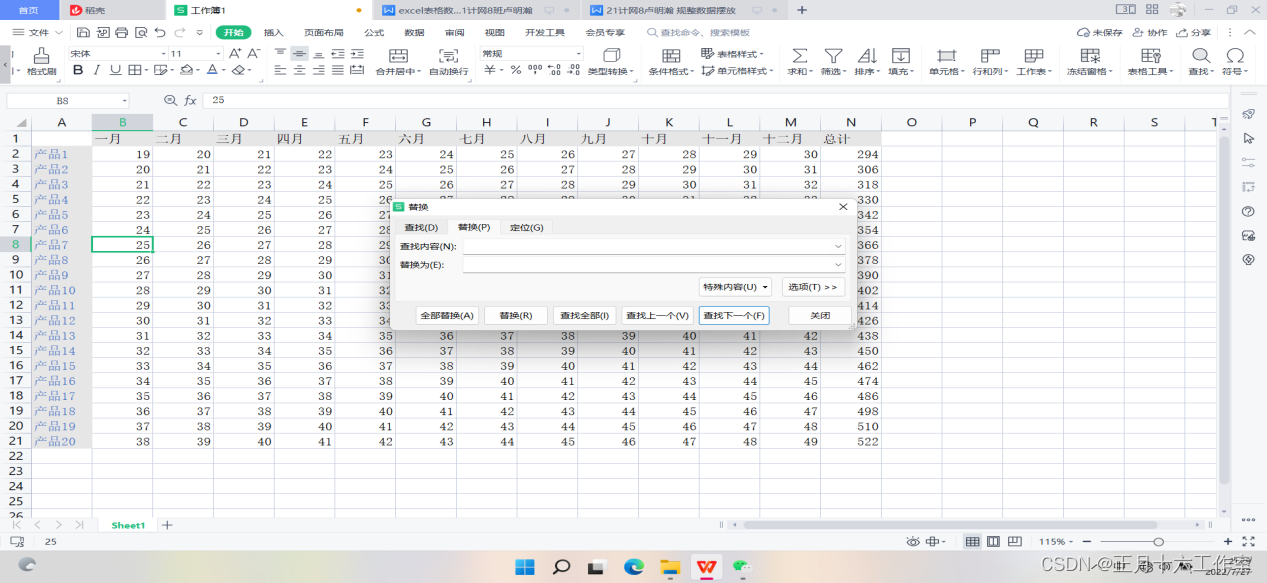
Task: Toggle Italic formatting
Action: (x=96, y=70)
